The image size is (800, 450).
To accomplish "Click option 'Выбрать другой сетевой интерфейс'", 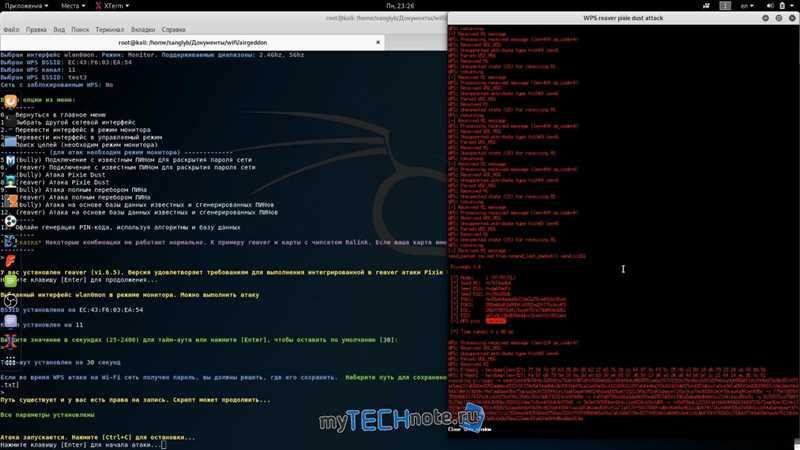I will (x=76, y=122).
